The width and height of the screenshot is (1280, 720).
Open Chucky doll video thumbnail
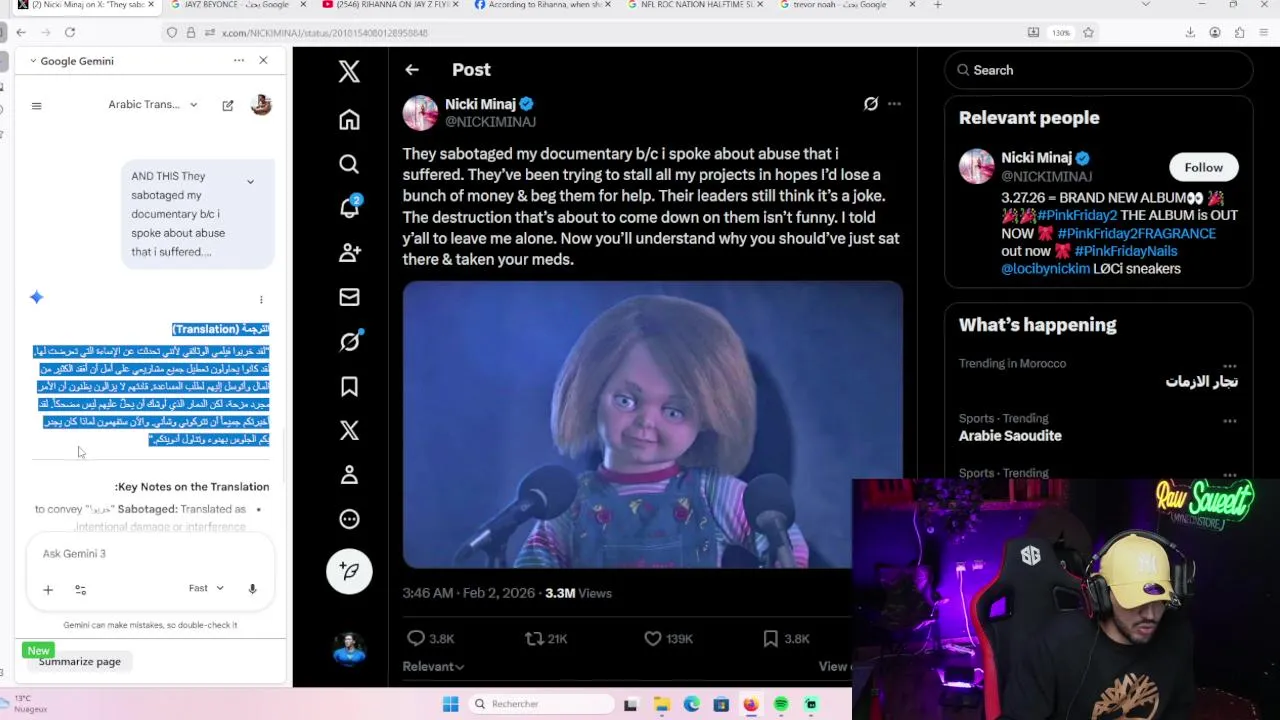pyautogui.click(x=652, y=425)
